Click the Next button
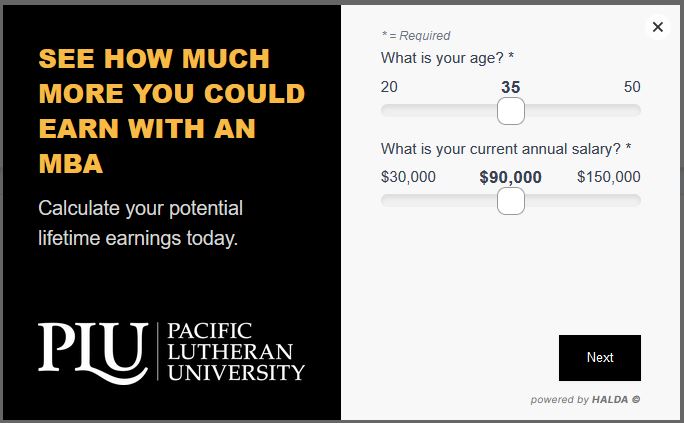This screenshot has height=423, width=684. (x=600, y=358)
